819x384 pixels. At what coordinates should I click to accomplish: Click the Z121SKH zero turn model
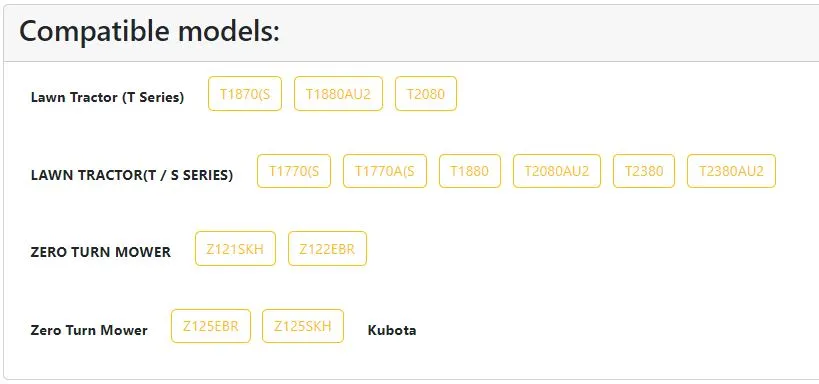tap(235, 249)
